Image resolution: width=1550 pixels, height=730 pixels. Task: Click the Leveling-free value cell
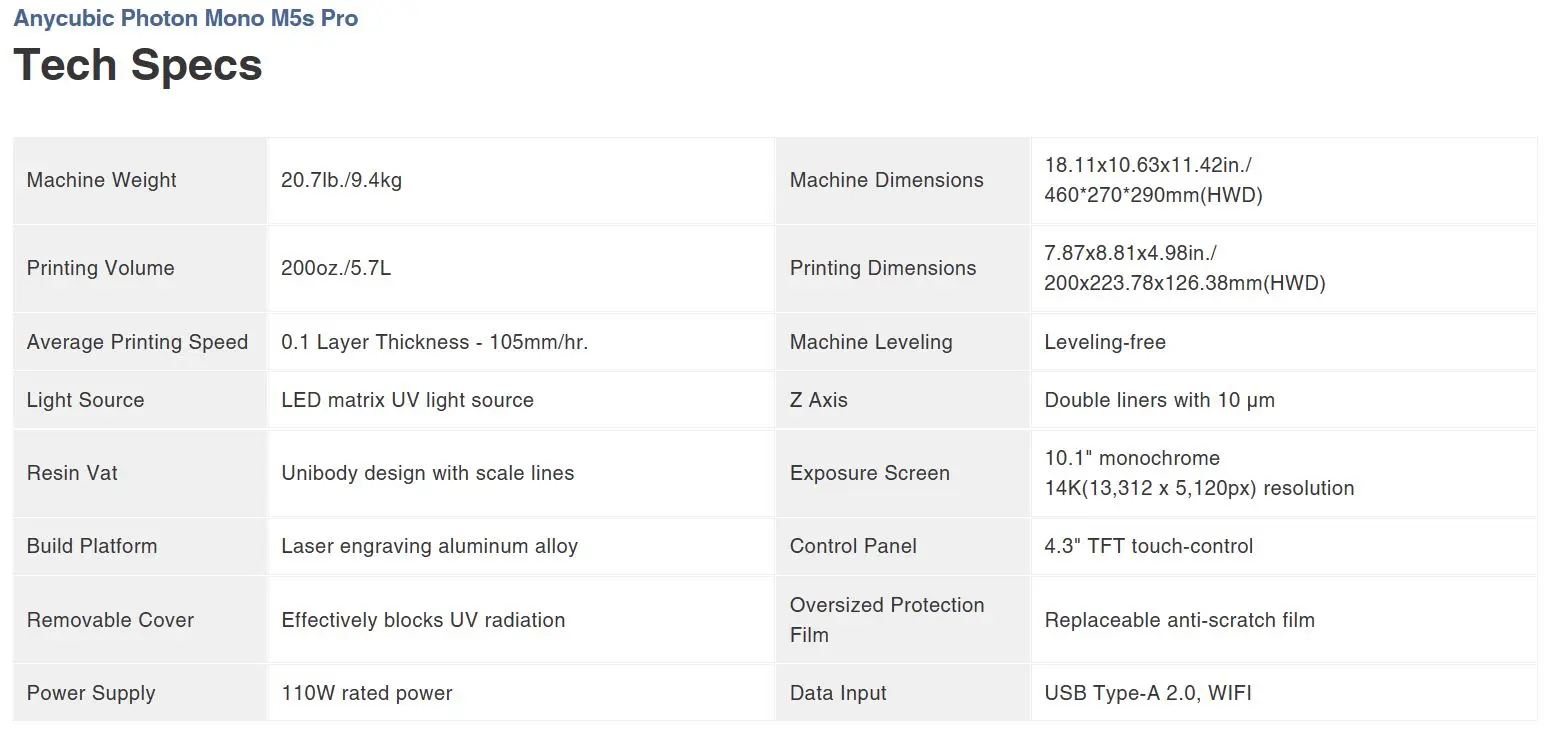click(1105, 342)
